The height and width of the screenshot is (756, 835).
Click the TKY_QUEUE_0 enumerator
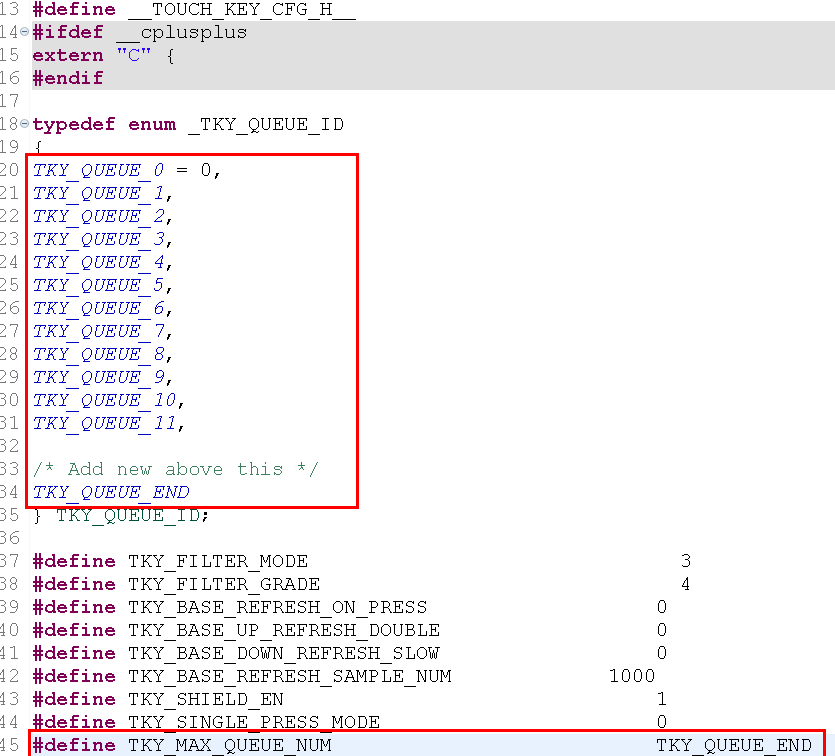coord(99,170)
